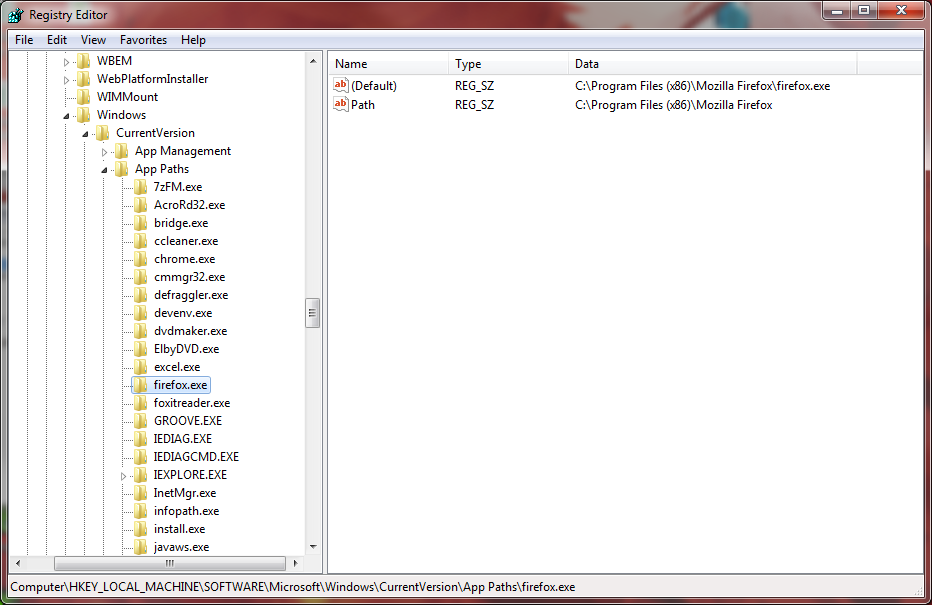Click the WebPlatformInstaller folder icon
The image size is (932, 605).
coord(84,79)
